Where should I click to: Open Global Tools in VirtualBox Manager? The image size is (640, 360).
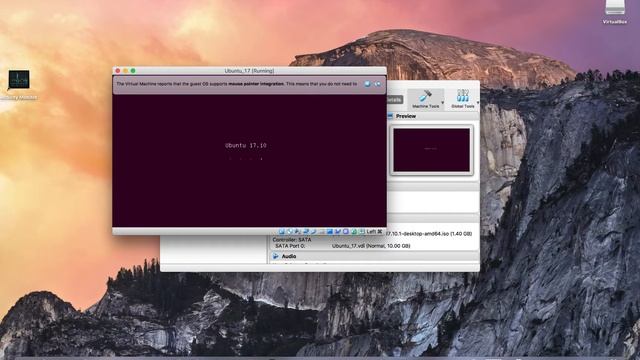[462, 99]
